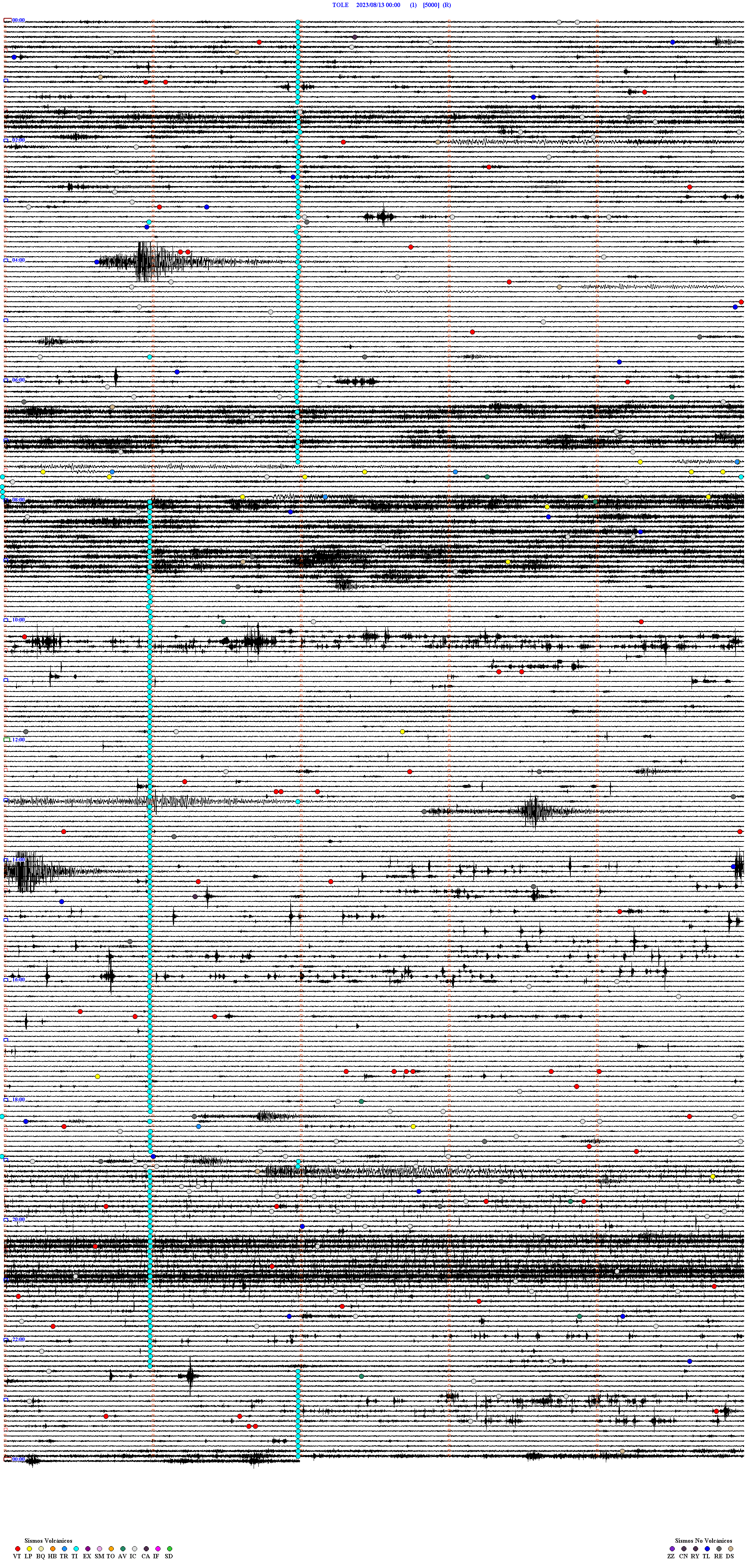Click the magenta IF legend swatch
The height and width of the screenshot is (1568, 748).
158,1549
